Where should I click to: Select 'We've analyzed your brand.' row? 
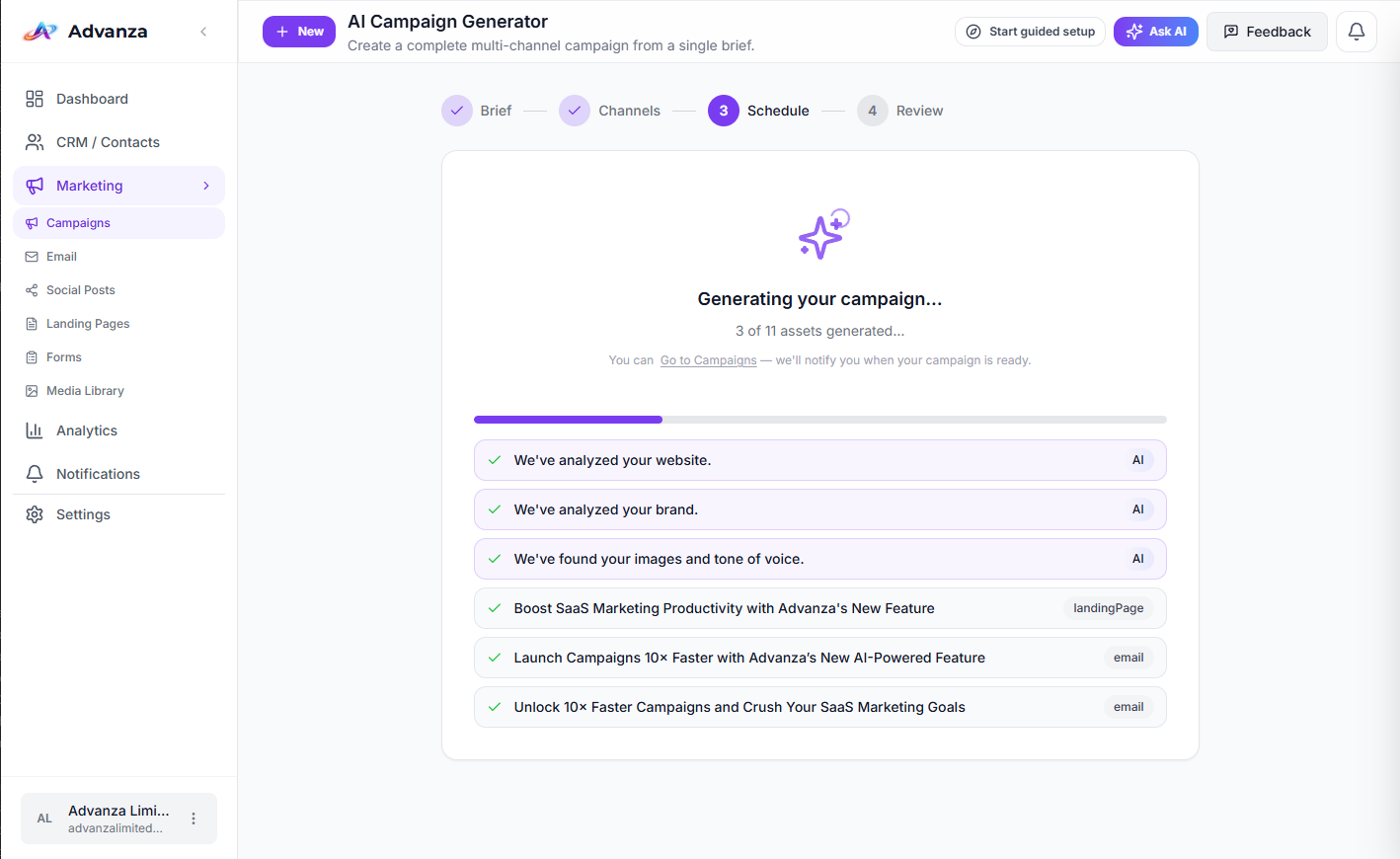[x=820, y=509]
